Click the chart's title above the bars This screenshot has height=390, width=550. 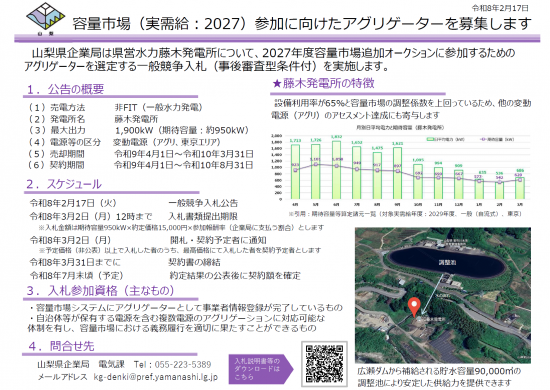pos(400,128)
